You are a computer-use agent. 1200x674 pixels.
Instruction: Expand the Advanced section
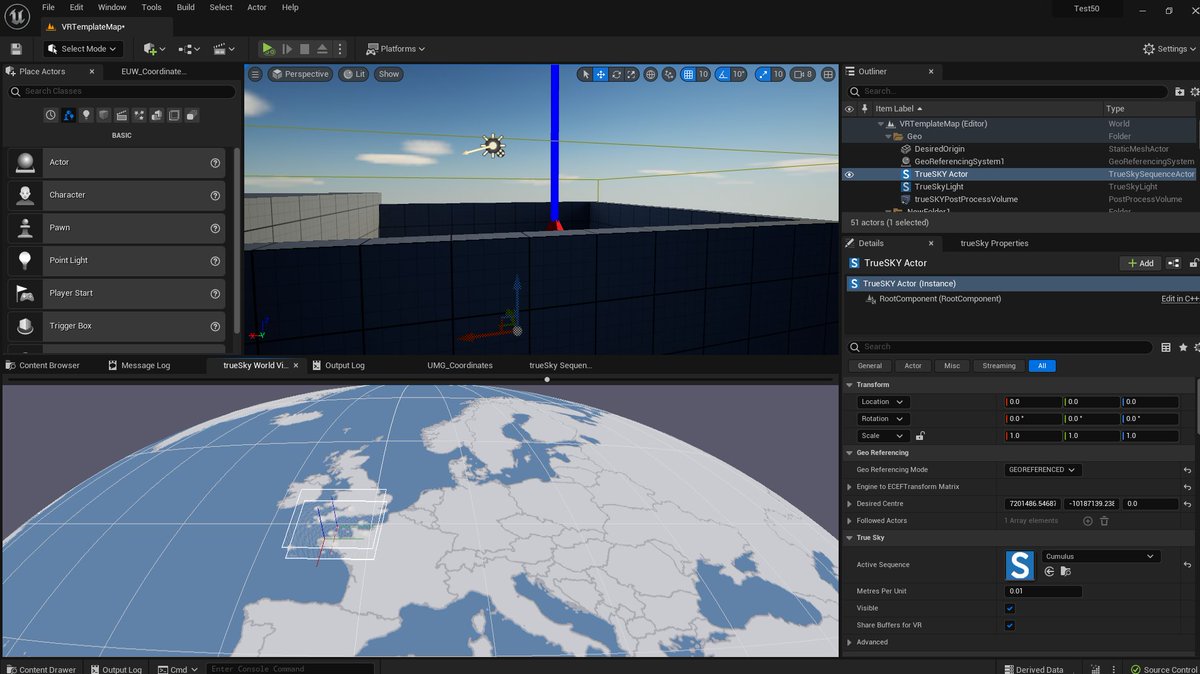tap(851, 642)
